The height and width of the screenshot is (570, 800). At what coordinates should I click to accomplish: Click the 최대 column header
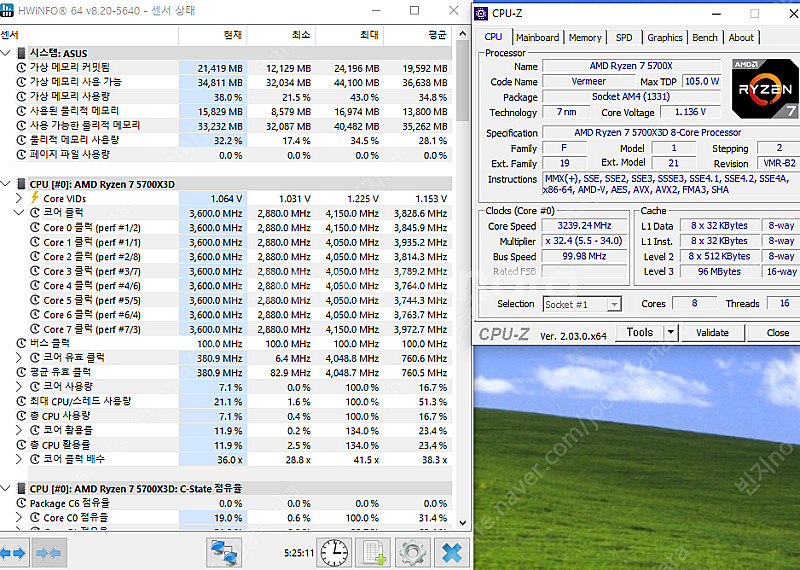[349, 35]
